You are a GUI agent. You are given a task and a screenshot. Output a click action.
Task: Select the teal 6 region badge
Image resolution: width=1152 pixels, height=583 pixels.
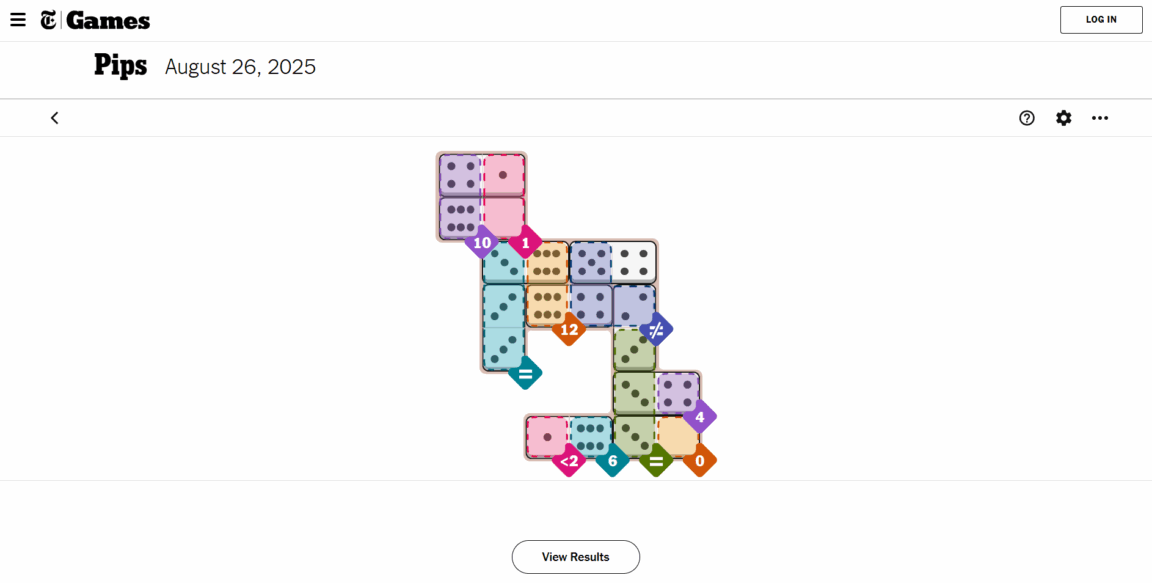pos(612,461)
